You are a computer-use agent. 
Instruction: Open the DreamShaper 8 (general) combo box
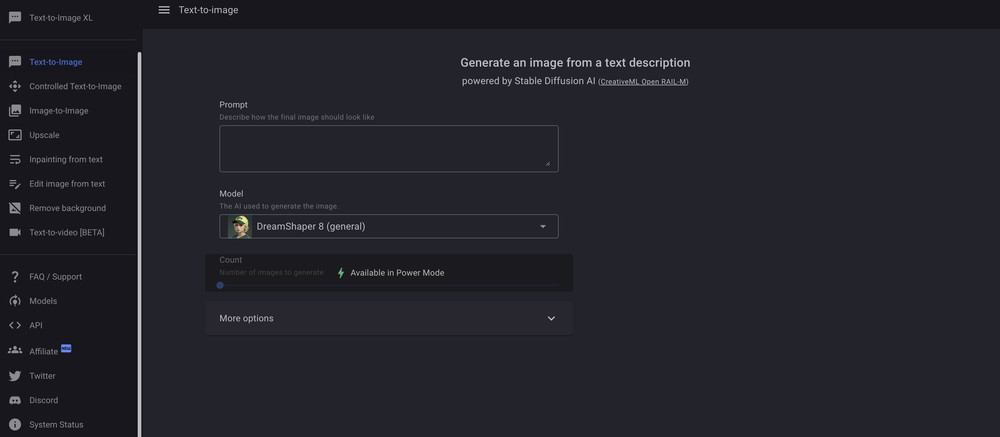pyautogui.click(x=389, y=226)
